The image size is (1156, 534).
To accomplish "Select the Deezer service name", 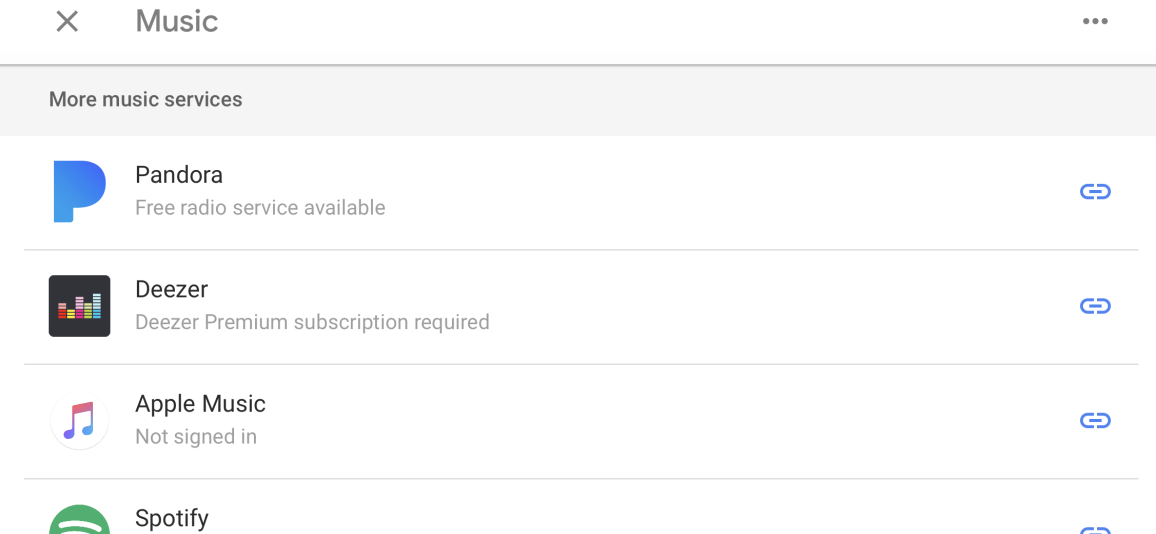I will (172, 289).
